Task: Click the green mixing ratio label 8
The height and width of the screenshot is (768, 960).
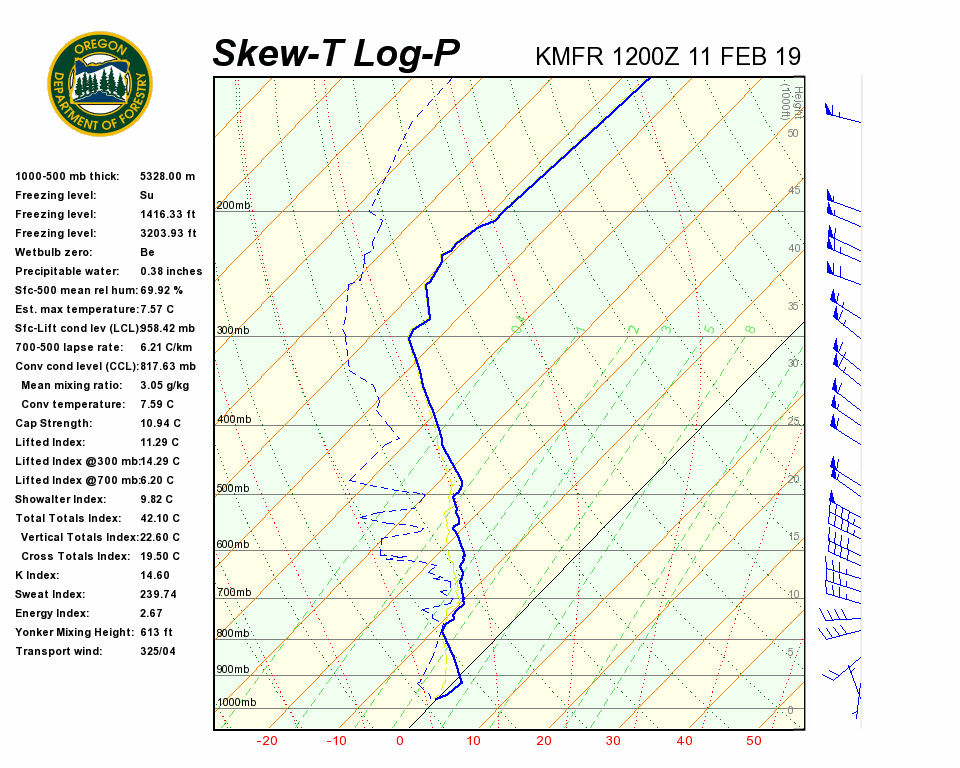Action: pyautogui.click(x=750, y=328)
